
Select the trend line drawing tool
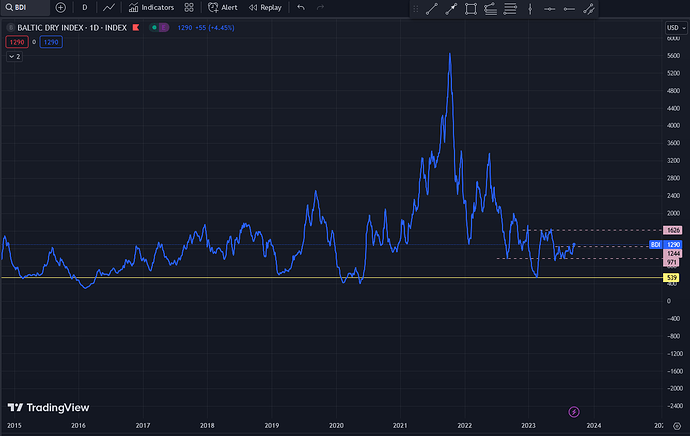(431, 8)
